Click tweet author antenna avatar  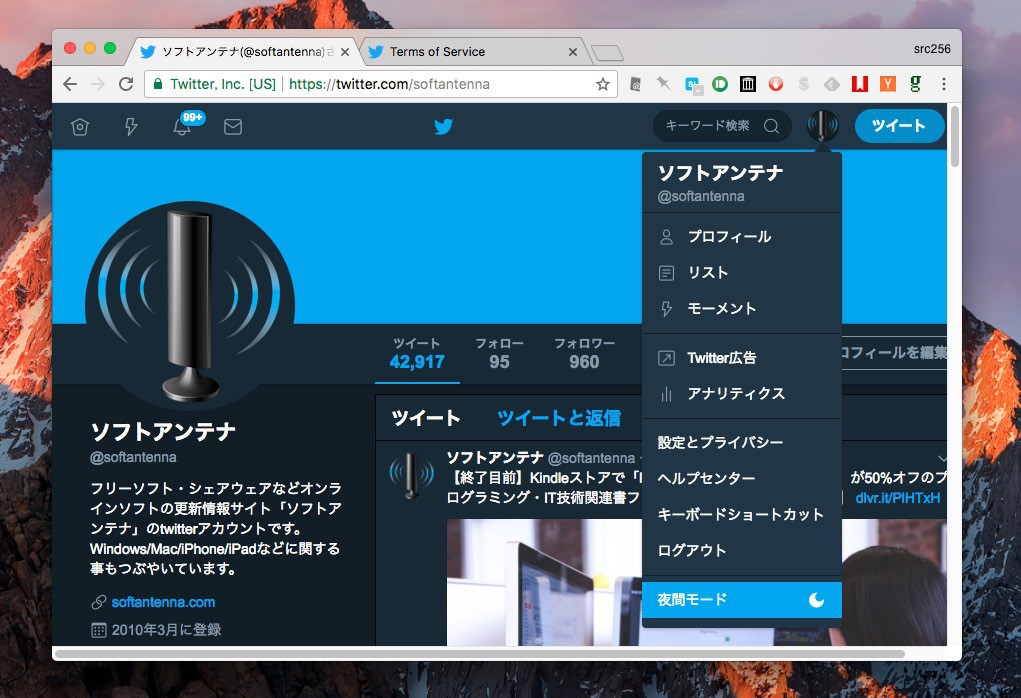(x=412, y=475)
